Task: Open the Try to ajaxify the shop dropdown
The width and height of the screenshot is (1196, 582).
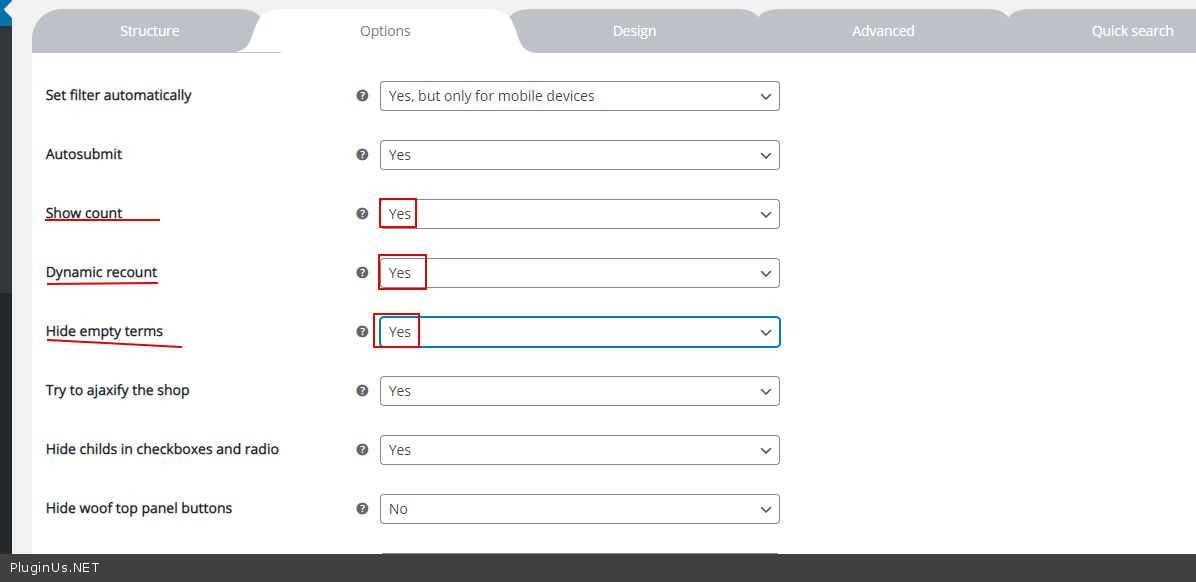Action: pos(579,391)
